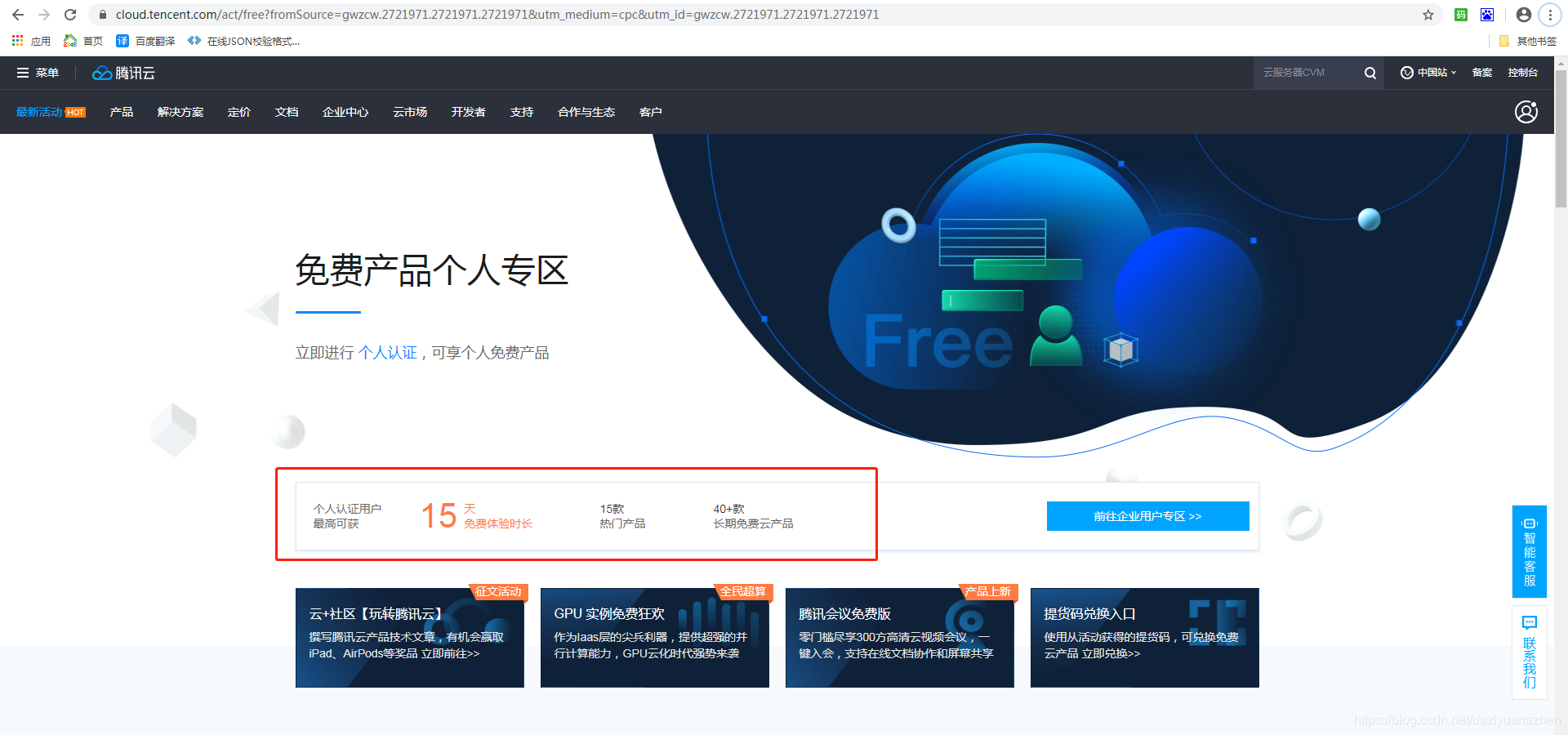Click the search magnifier icon
The height and width of the screenshot is (735, 1568).
pos(1370,73)
